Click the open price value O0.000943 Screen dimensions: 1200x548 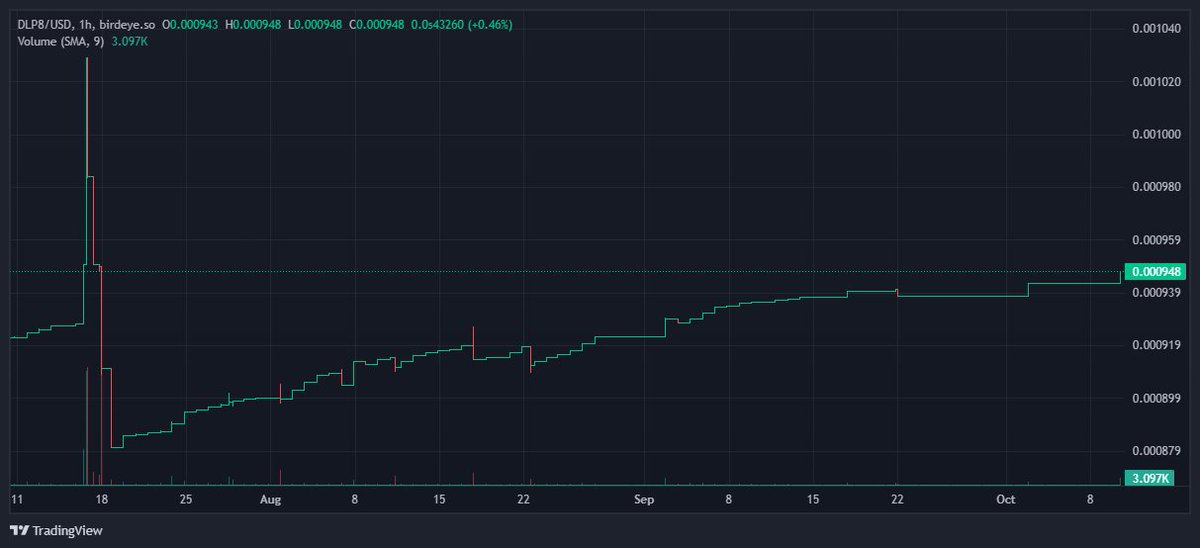(x=190, y=25)
